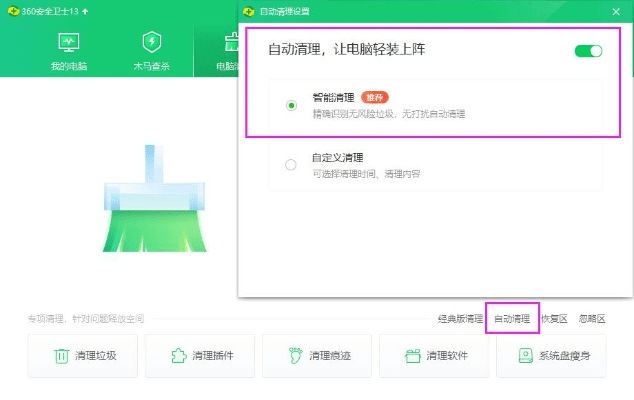Click the puzzle icon on 清理插件
Viewport: 634px width, 400px height.
click(x=179, y=356)
